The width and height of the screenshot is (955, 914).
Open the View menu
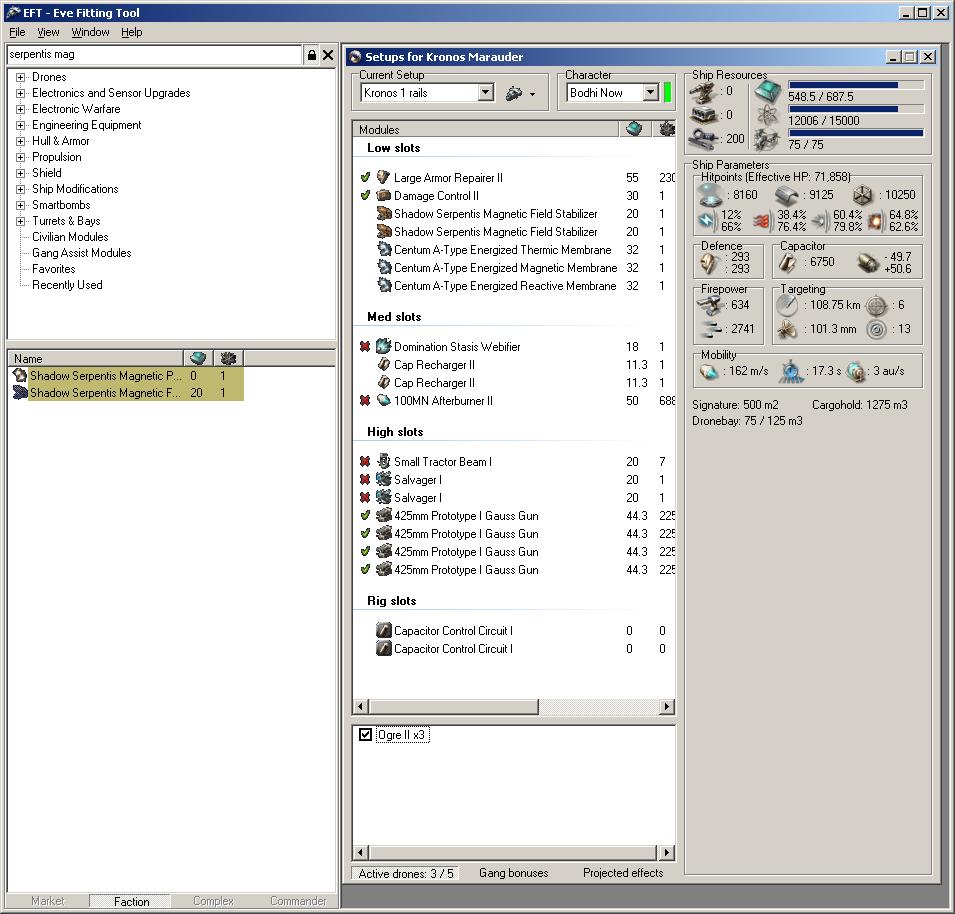pos(48,32)
